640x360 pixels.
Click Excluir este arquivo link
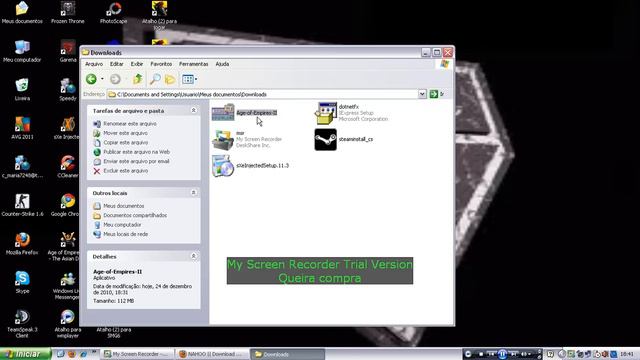pyautogui.click(x=126, y=171)
